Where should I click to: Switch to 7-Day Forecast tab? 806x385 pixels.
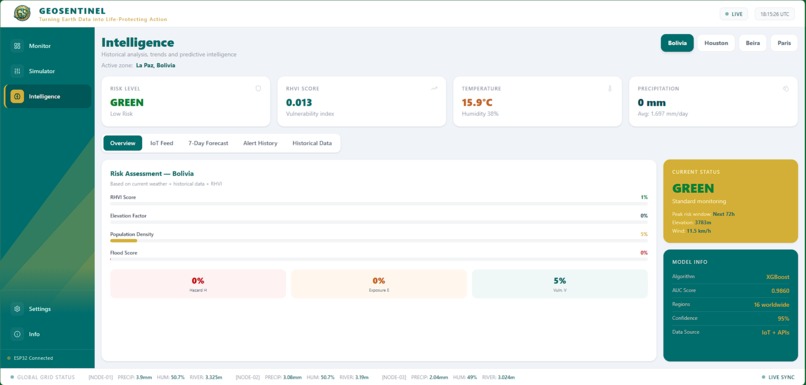click(x=208, y=143)
